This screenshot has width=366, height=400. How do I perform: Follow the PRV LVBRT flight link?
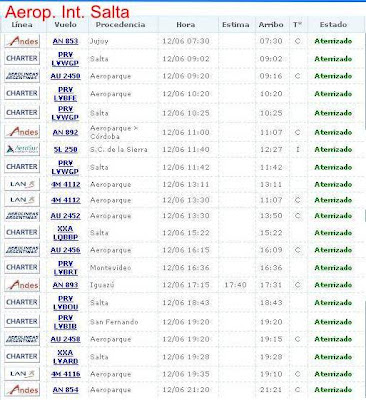[x=65, y=268]
